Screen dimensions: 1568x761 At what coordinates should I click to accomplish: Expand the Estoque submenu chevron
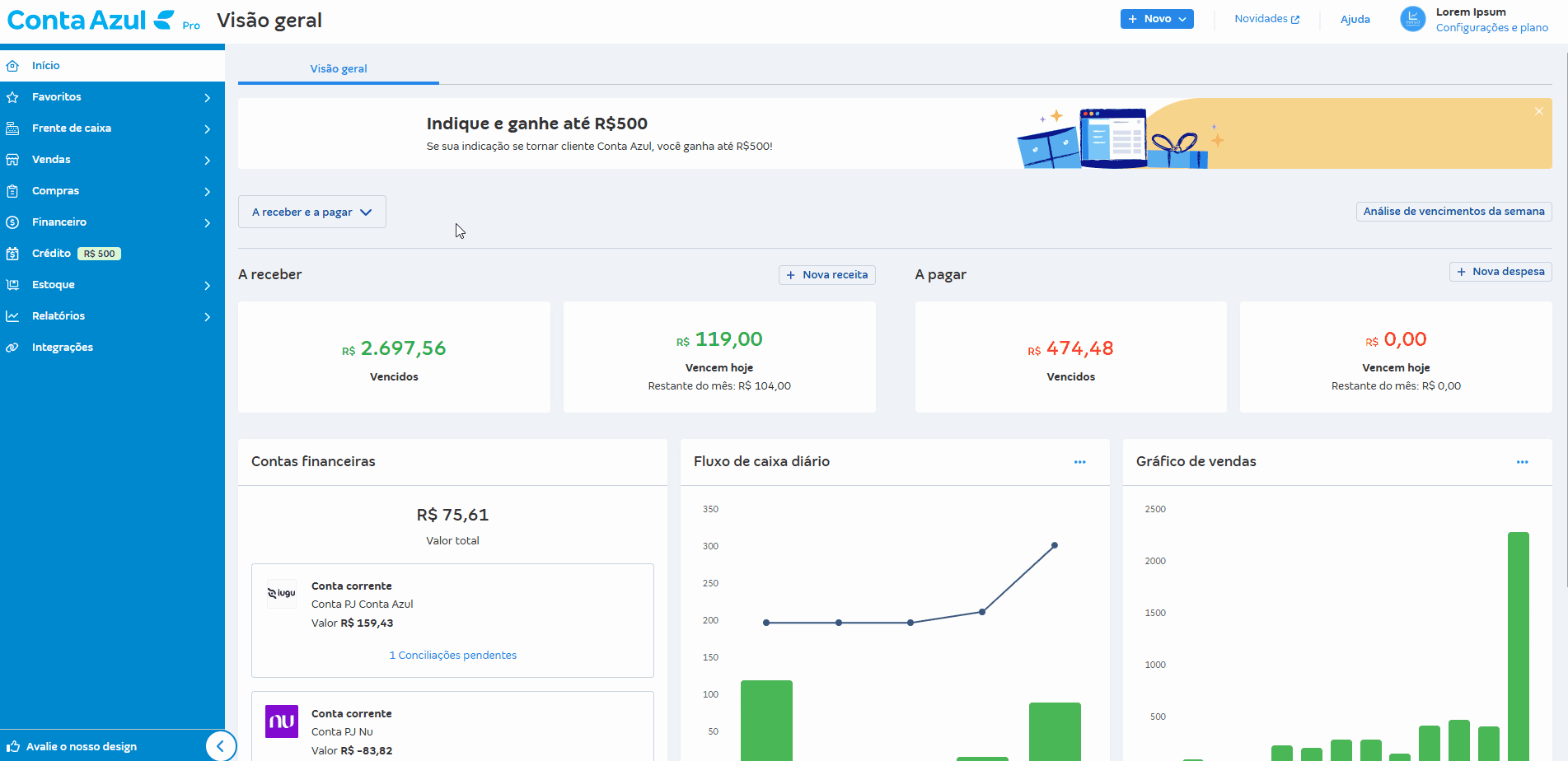point(207,286)
